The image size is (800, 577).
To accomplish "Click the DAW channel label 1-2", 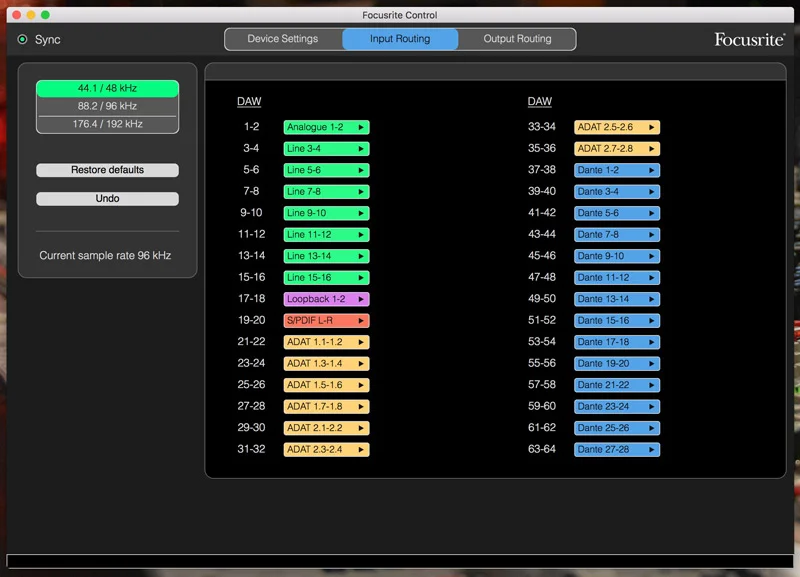I will 252,127.
